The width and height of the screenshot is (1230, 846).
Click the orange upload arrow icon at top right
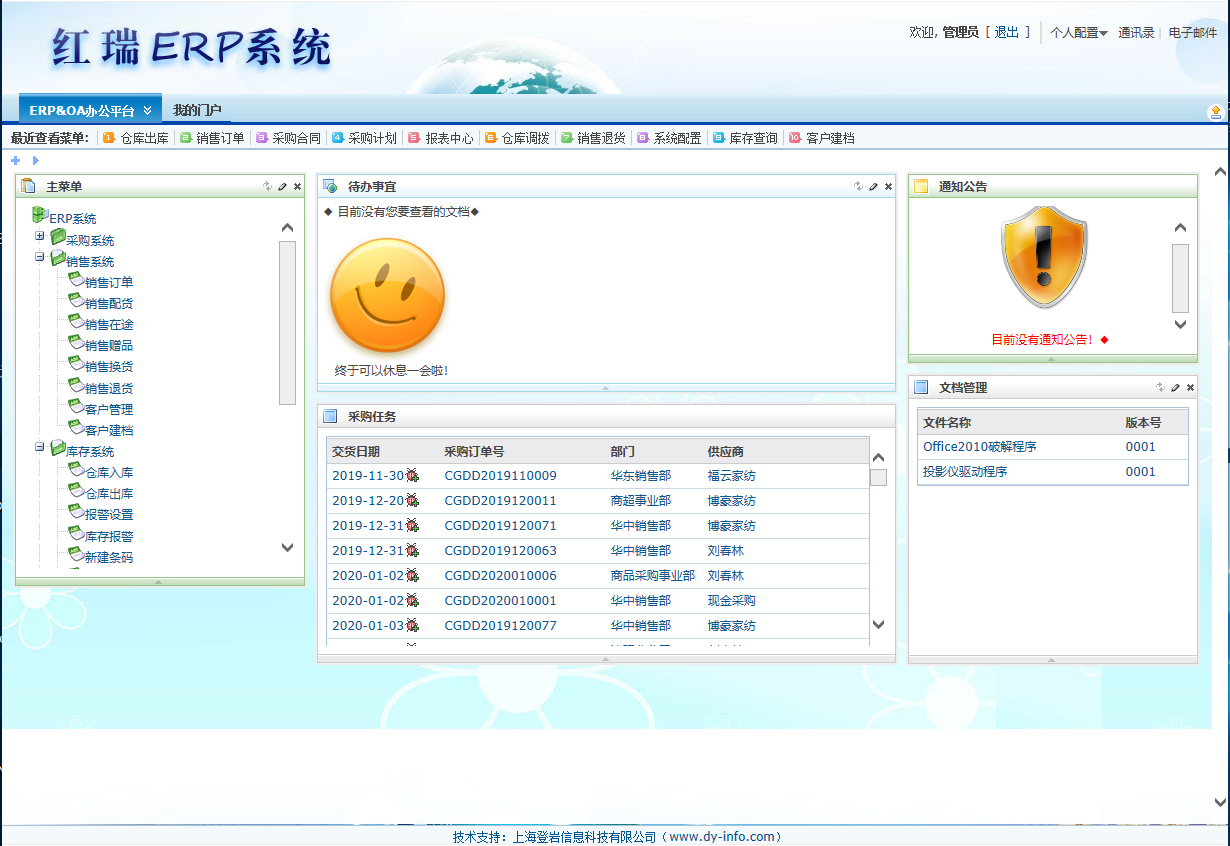coord(1215,111)
